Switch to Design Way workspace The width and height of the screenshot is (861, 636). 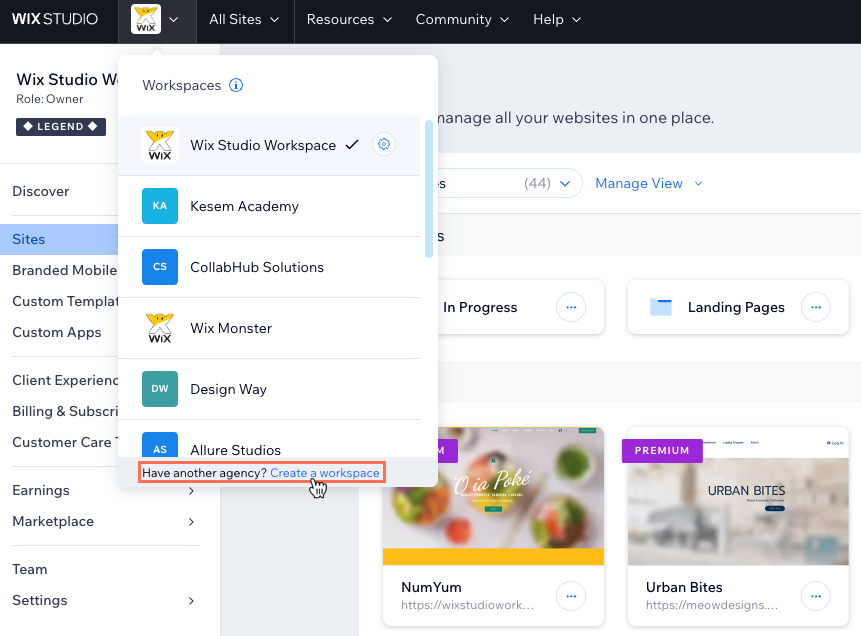point(269,389)
